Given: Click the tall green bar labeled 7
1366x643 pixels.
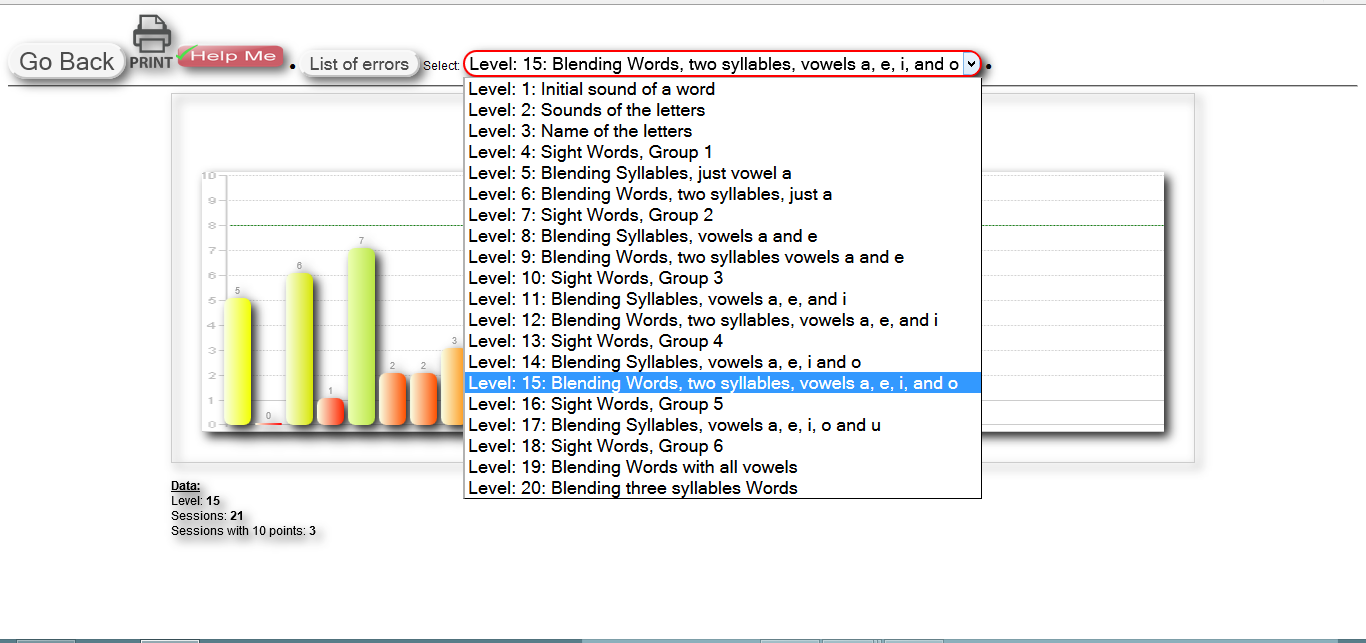Looking at the screenshot, I should (361, 336).
